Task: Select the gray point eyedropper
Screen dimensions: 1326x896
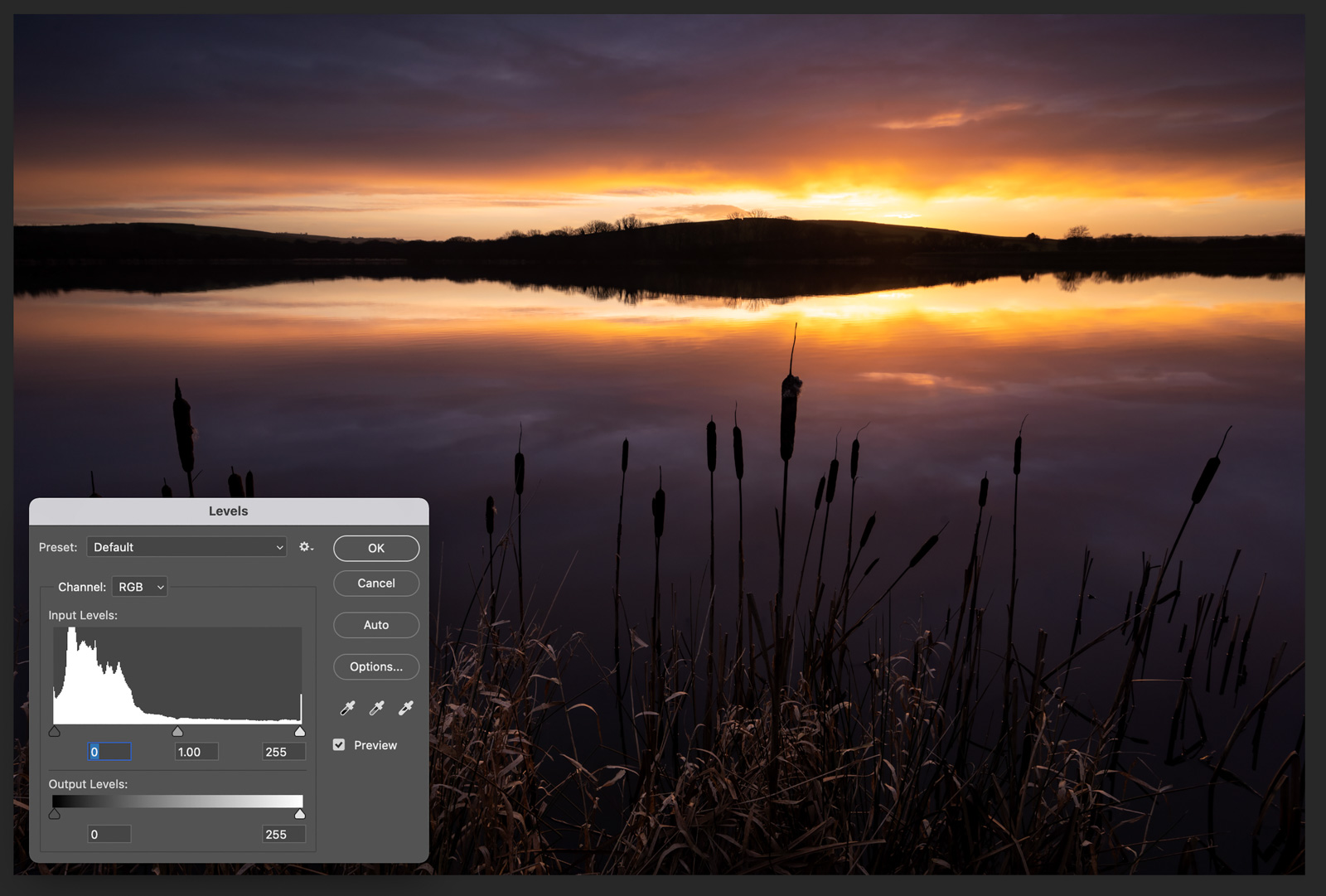Action: coord(375,708)
